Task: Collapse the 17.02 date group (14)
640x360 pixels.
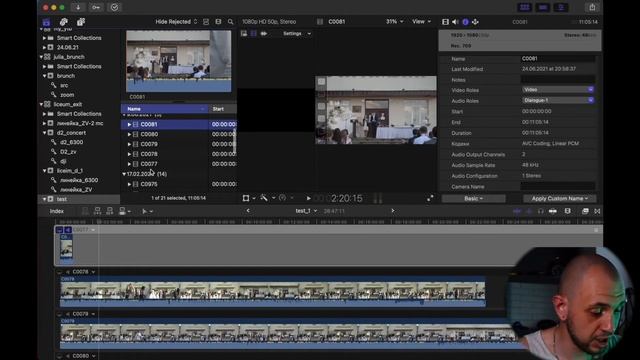Action: (124, 174)
